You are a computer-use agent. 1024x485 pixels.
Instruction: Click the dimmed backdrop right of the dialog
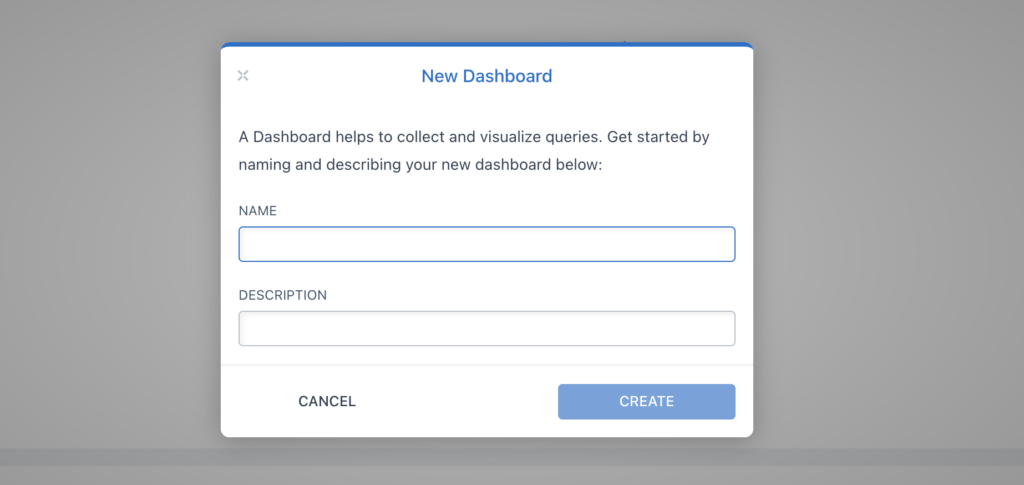pyautogui.click(x=888, y=242)
